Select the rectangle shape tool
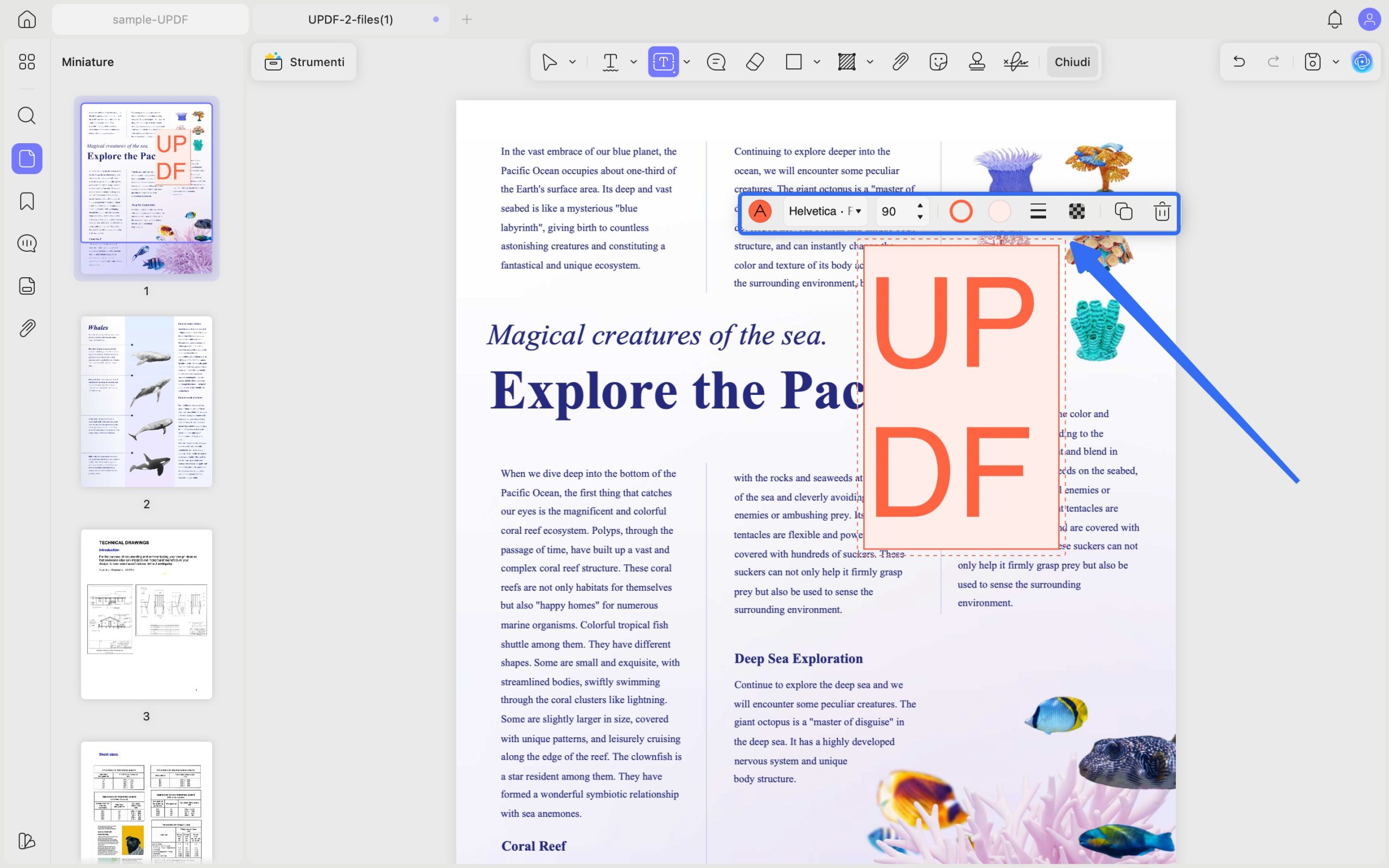This screenshot has height=868, width=1389. pyautogui.click(x=793, y=61)
